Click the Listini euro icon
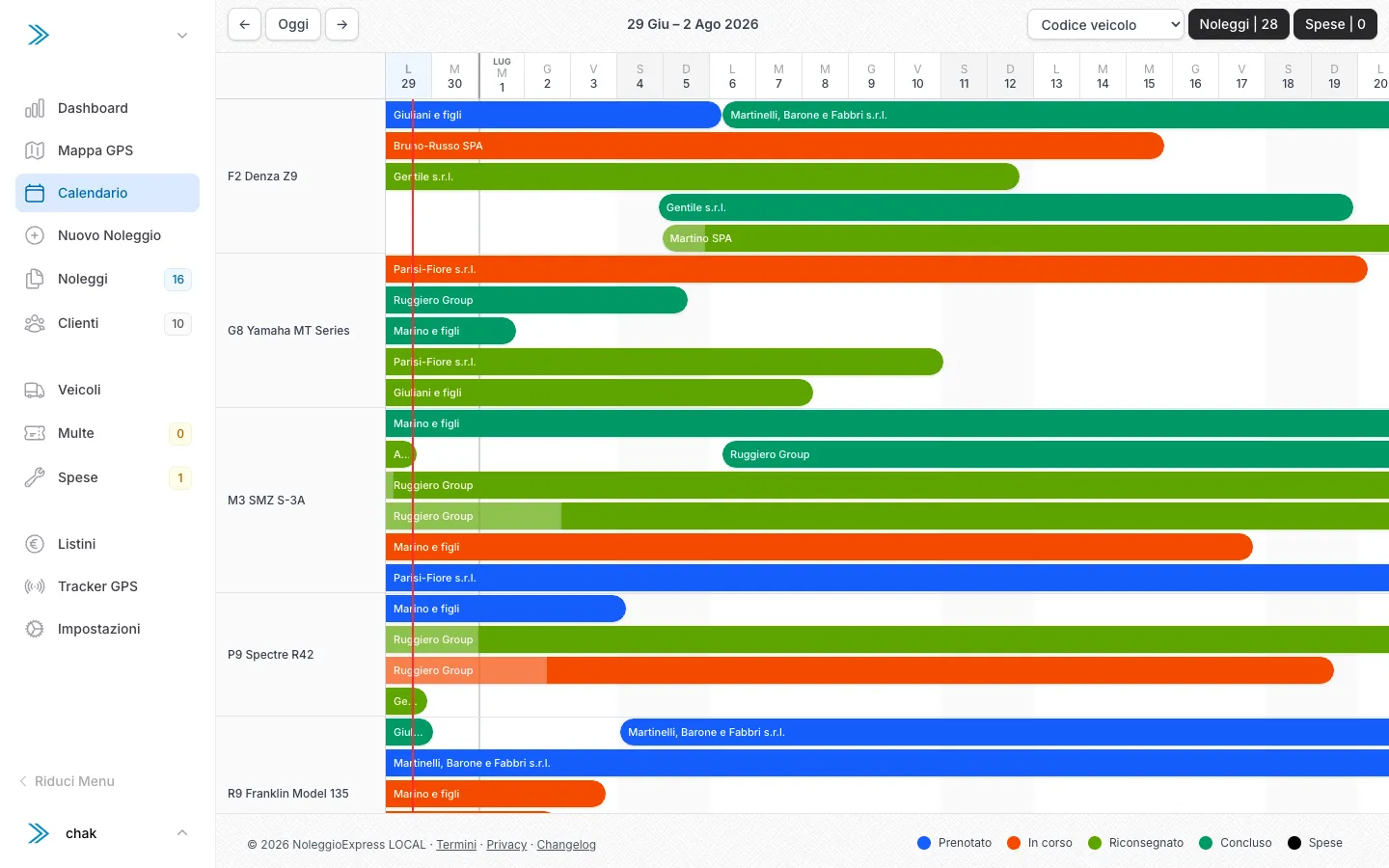1389x868 pixels. click(x=35, y=544)
